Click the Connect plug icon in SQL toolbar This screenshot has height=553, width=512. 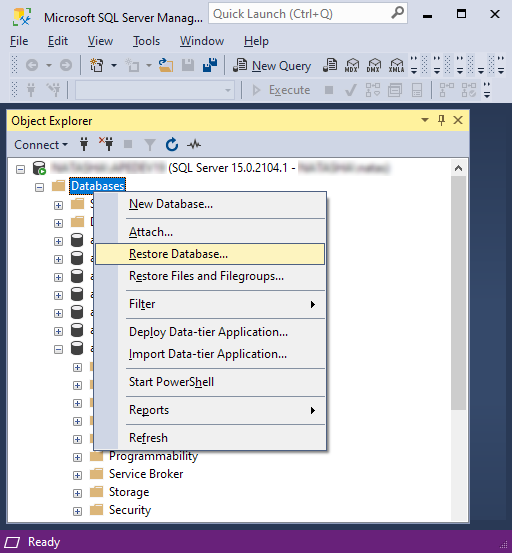31,90
